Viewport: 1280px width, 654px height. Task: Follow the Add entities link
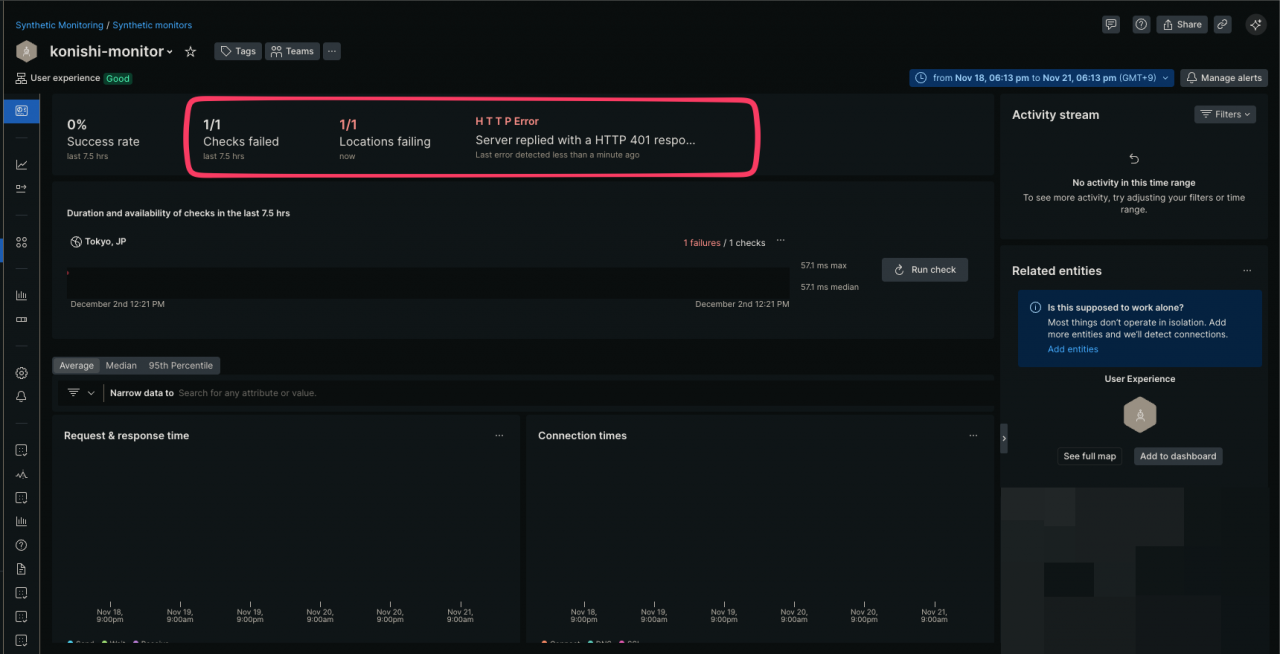pyautogui.click(x=1072, y=349)
